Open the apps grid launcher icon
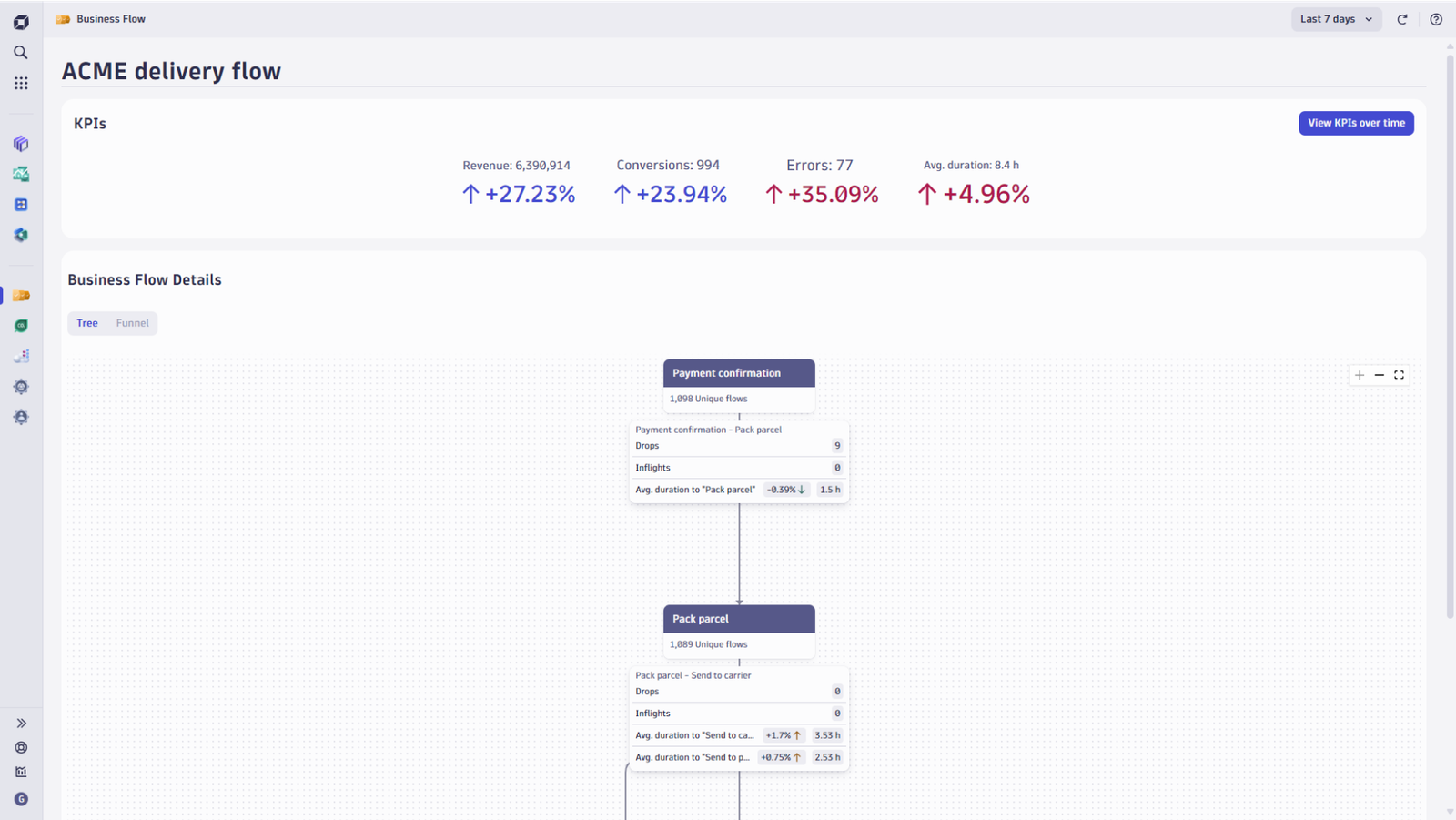The width and height of the screenshot is (1456, 820). 21,83
